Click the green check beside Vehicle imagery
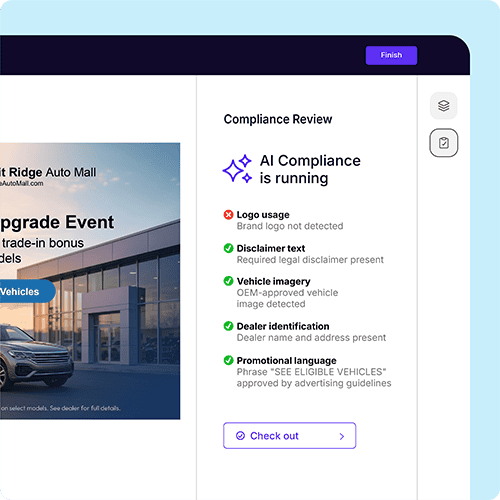Image resolution: width=500 pixels, height=500 pixels. [x=228, y=281]
